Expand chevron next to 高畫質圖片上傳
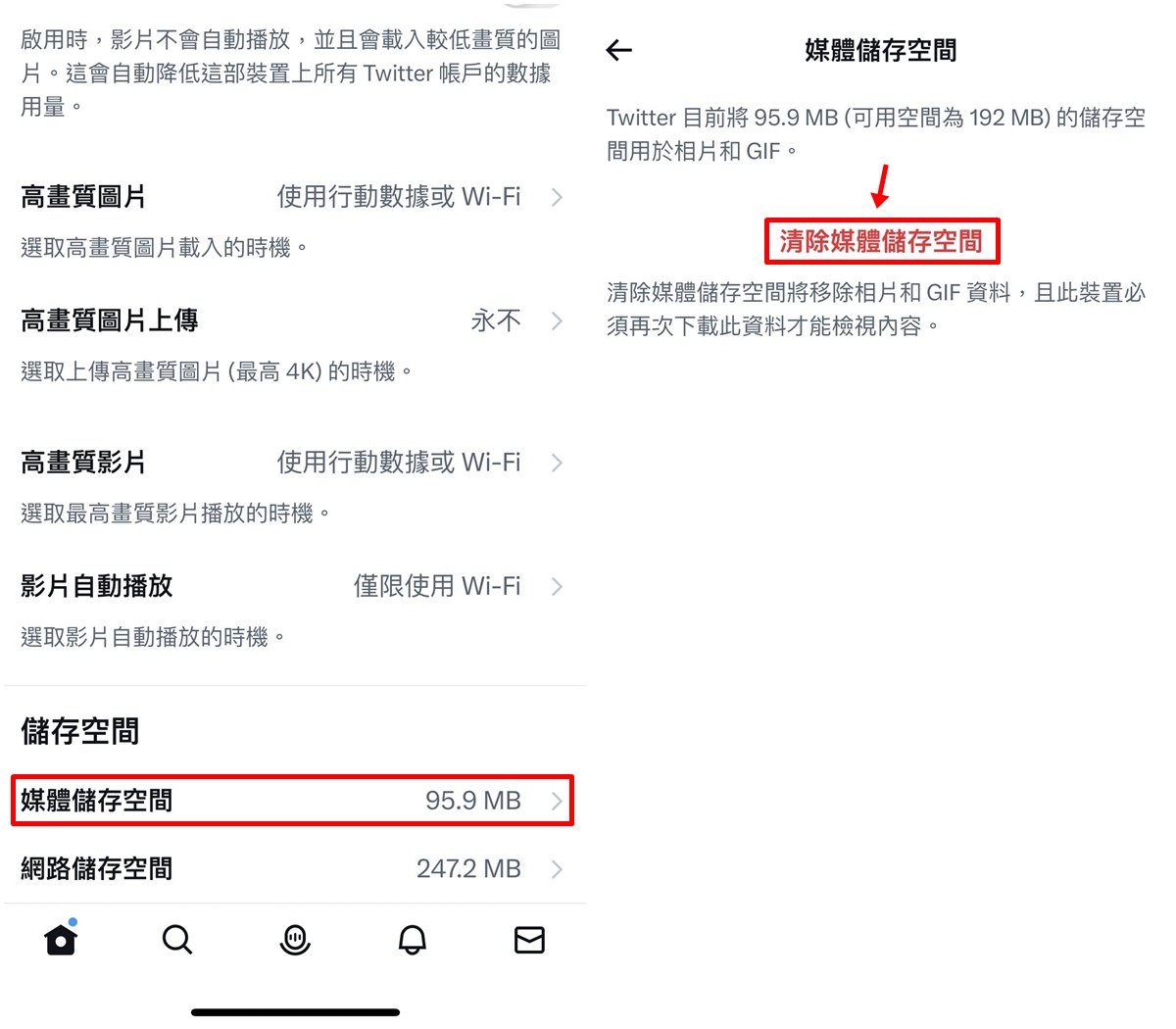 tap(557, 320)
